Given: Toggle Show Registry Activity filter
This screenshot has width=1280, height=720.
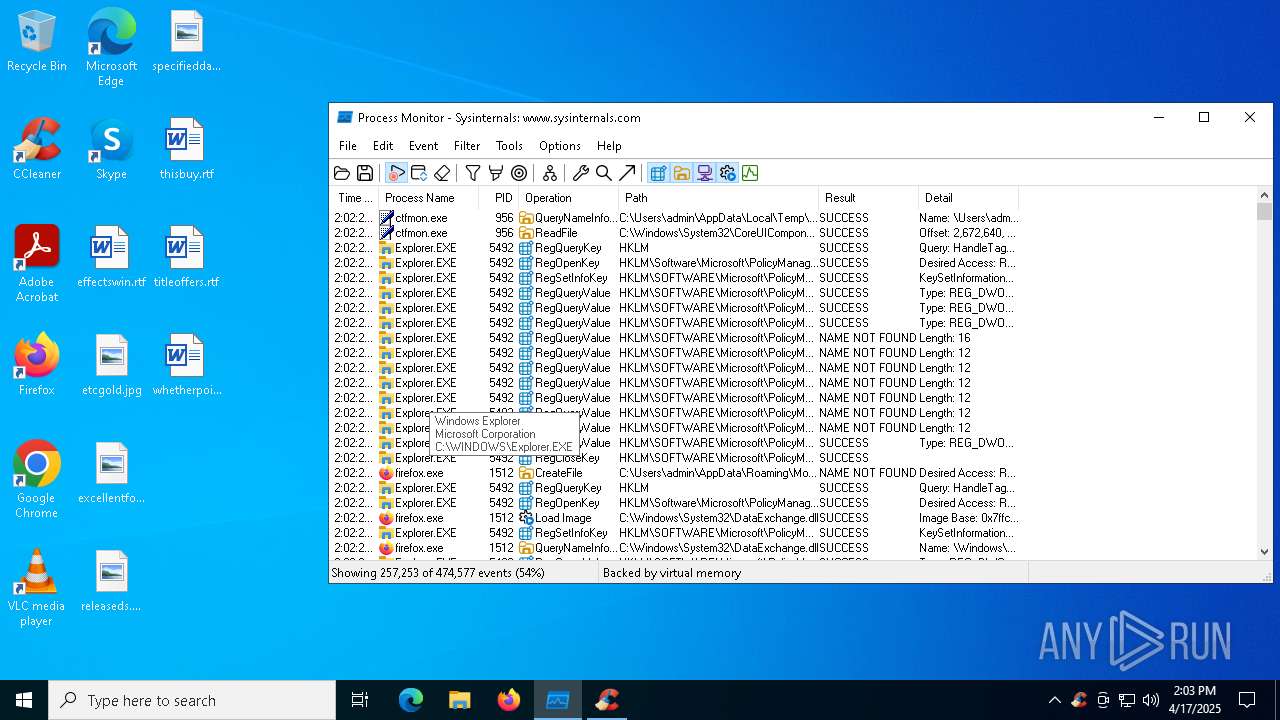Looking at the screenshot, I should point(658,173).
